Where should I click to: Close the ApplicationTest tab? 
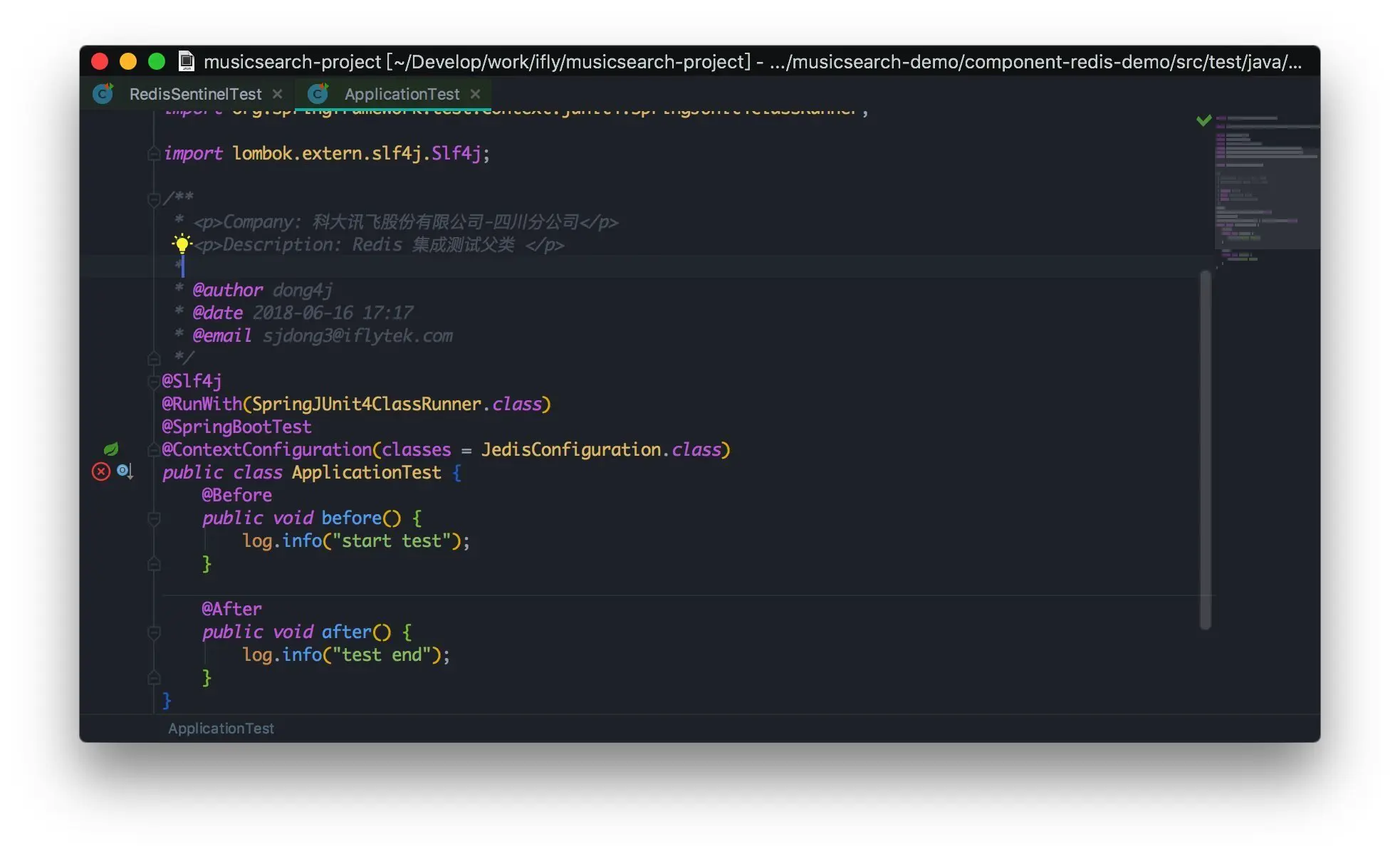(x=476, y=94)
